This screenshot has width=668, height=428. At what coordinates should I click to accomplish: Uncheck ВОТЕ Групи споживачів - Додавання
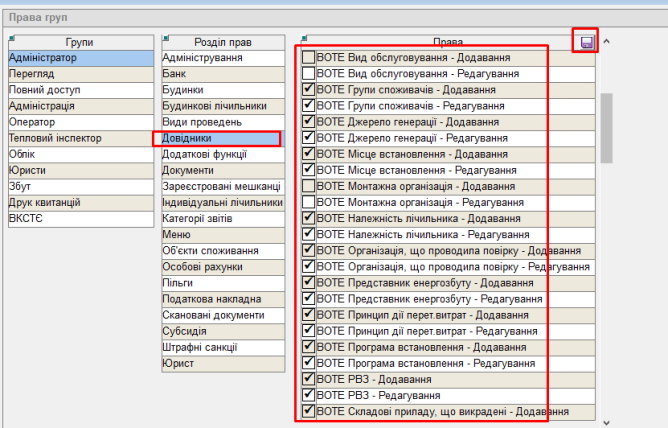click(309, 90)
